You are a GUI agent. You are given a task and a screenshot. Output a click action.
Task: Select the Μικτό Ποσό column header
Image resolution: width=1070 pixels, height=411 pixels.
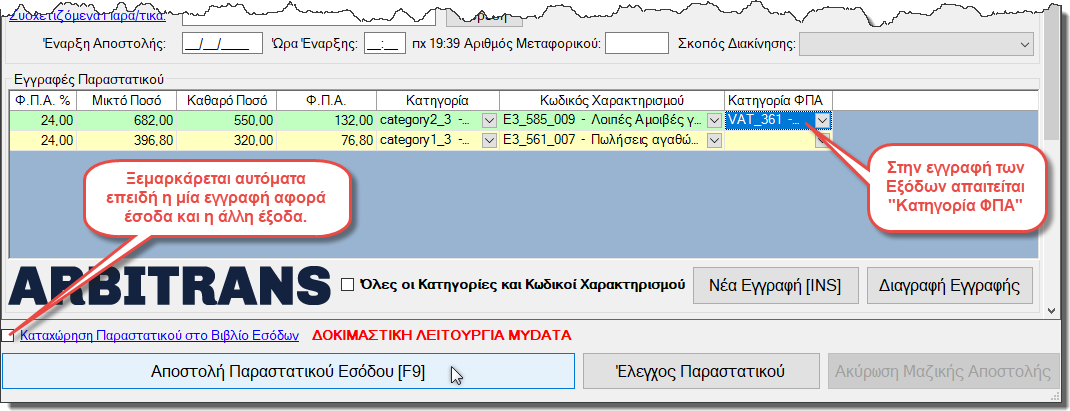[x=126, y=100]
